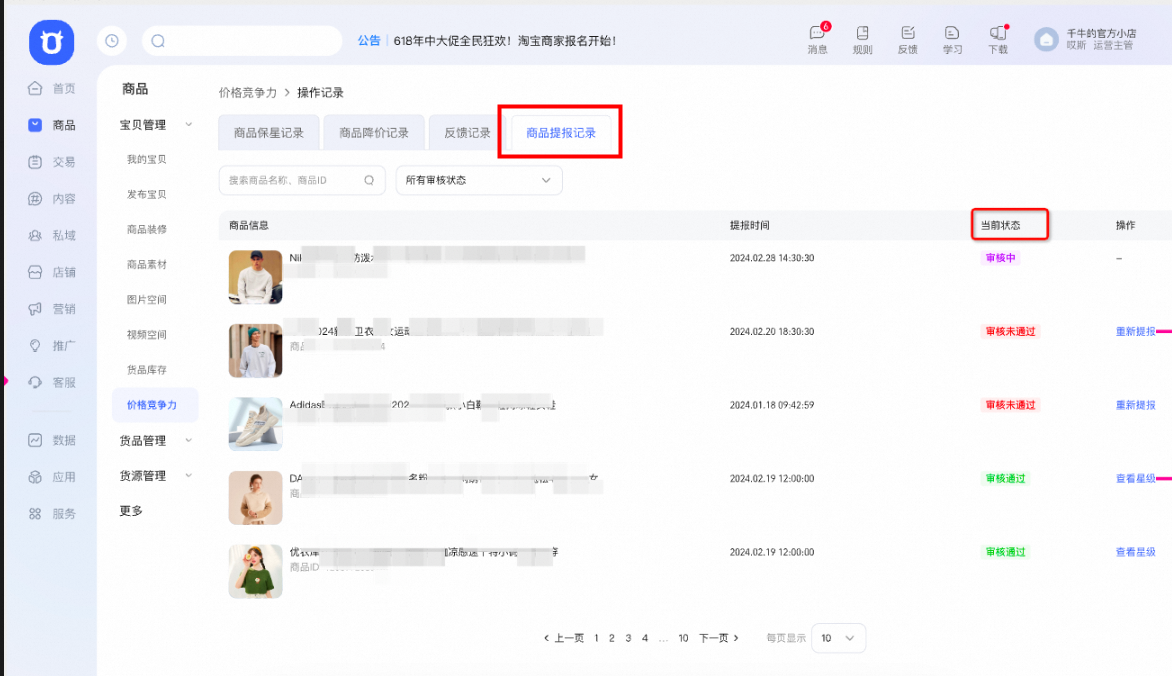Screen dimensions: 1172x676
Task: Open 发布宝贝 submenu item
Action: click(x=146, y=194)
